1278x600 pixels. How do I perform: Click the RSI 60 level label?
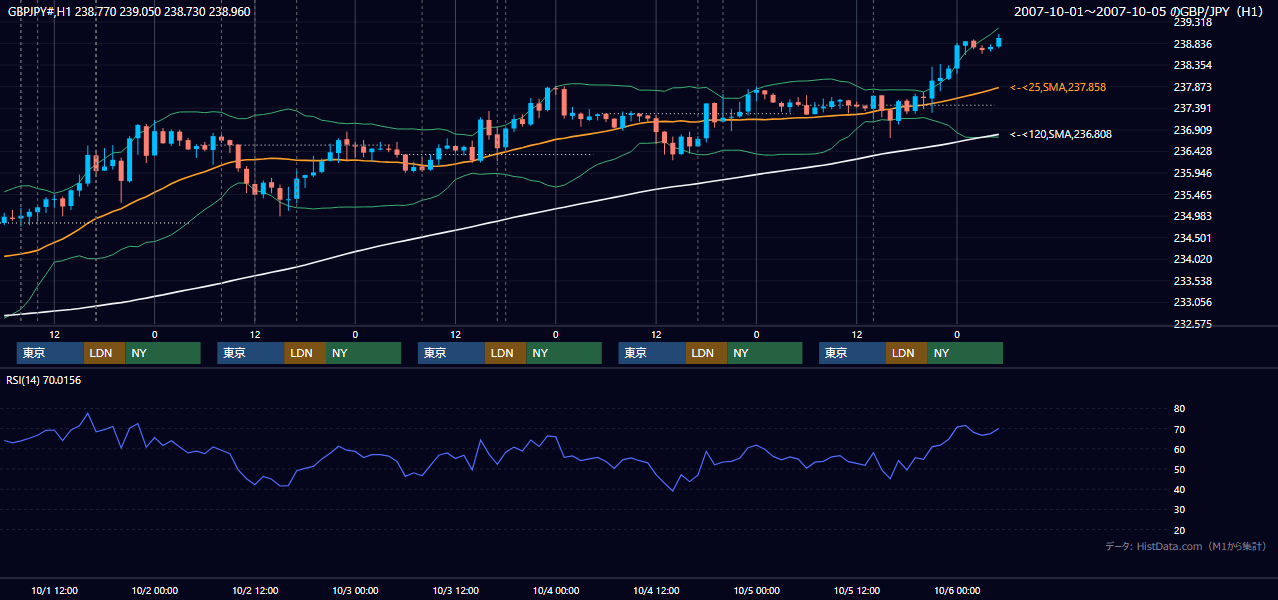point(1179,449)
